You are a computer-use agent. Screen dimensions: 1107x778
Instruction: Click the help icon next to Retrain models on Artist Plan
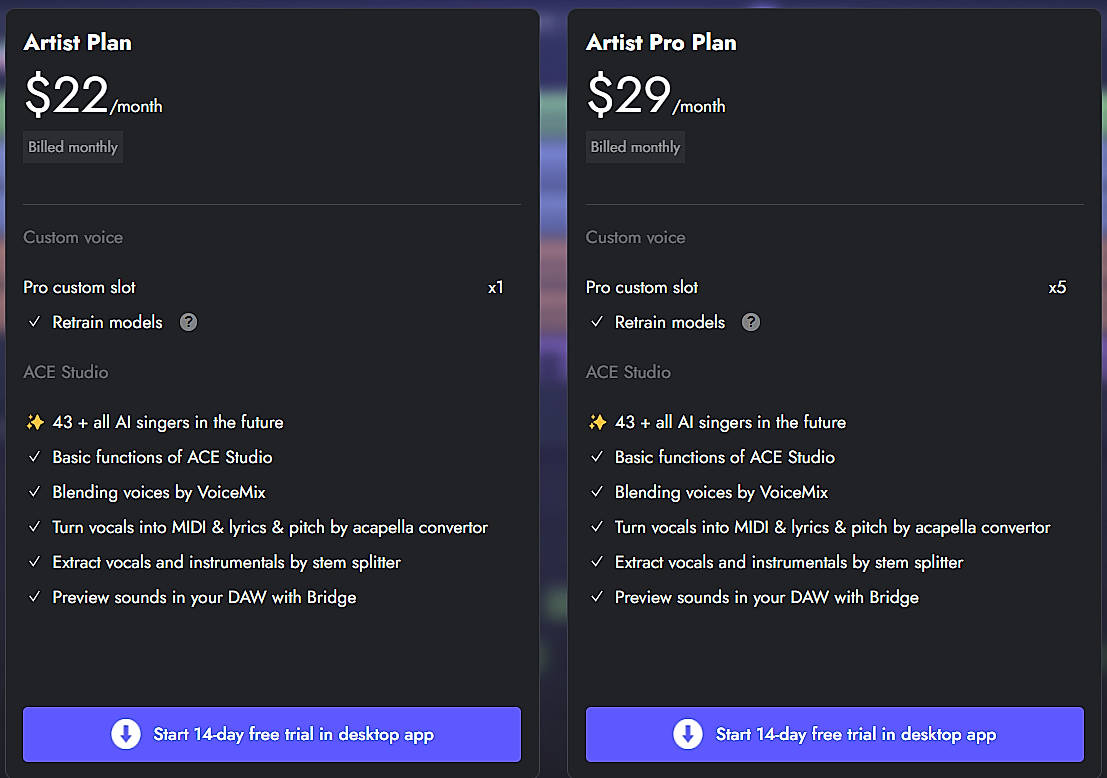click(x=188, y=322)
